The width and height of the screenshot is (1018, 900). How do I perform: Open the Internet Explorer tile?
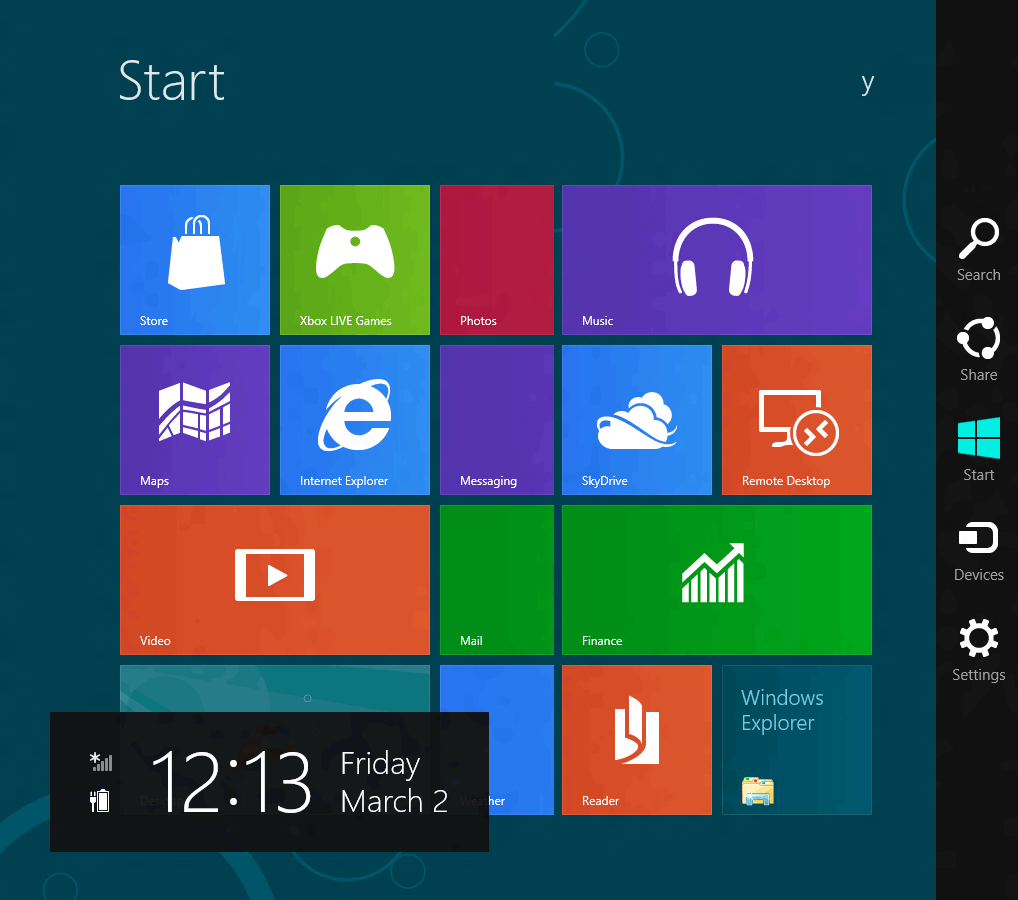(x=354, y=420)
